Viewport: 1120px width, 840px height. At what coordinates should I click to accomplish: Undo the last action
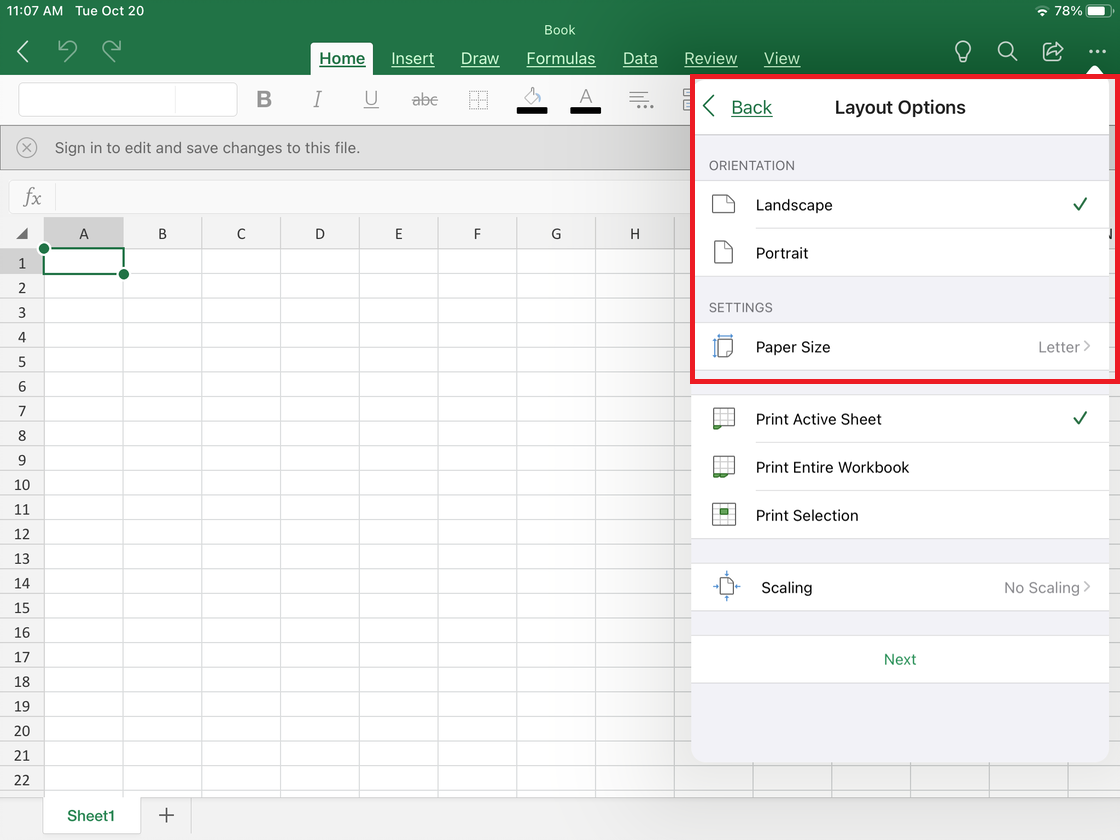click(x=67, y=51)
